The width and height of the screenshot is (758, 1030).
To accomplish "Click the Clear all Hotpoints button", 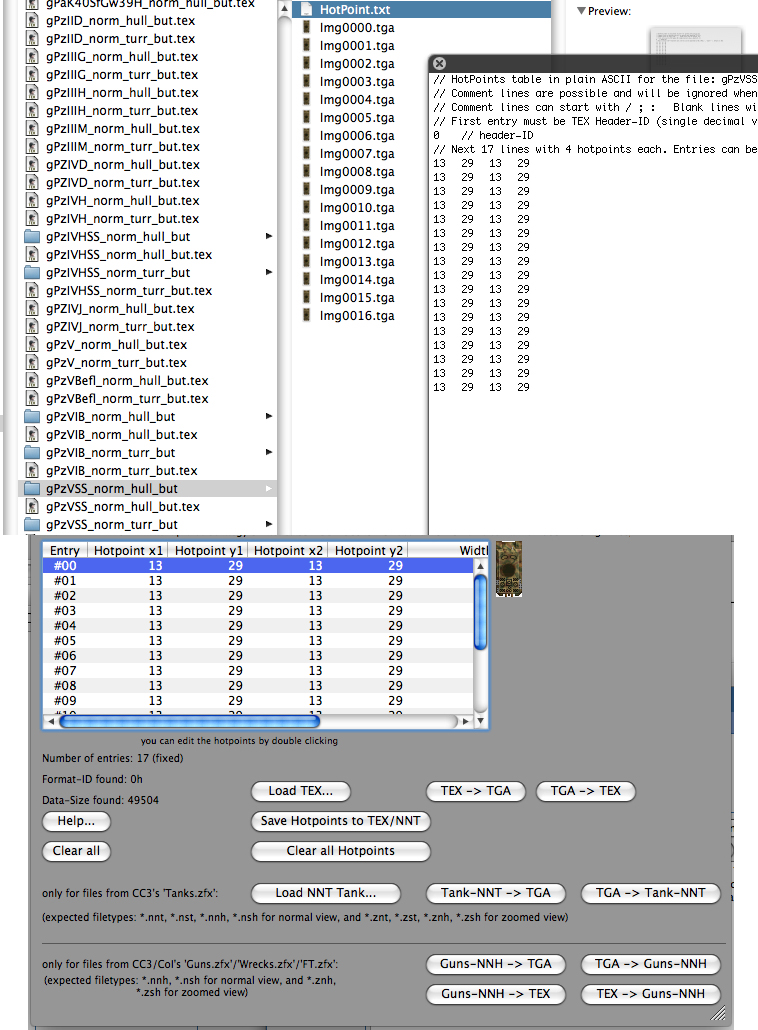I will (340, 851).
